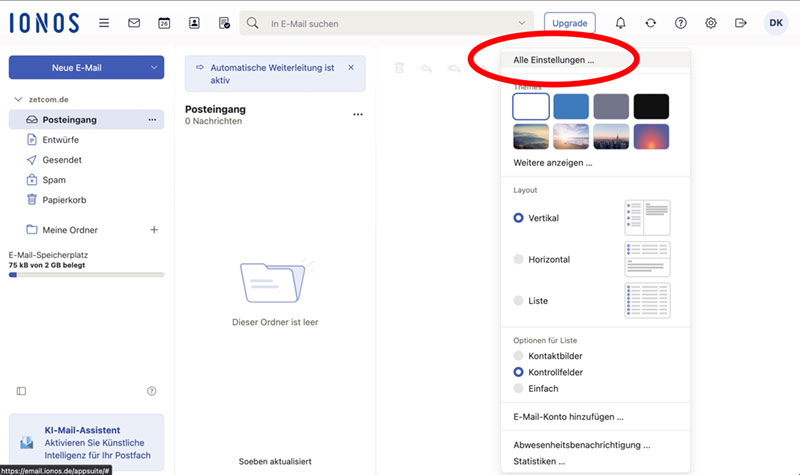Click the logout icon in header
Image resolution: width=800 pixels, height=475 pixels.
coord(741,22)
